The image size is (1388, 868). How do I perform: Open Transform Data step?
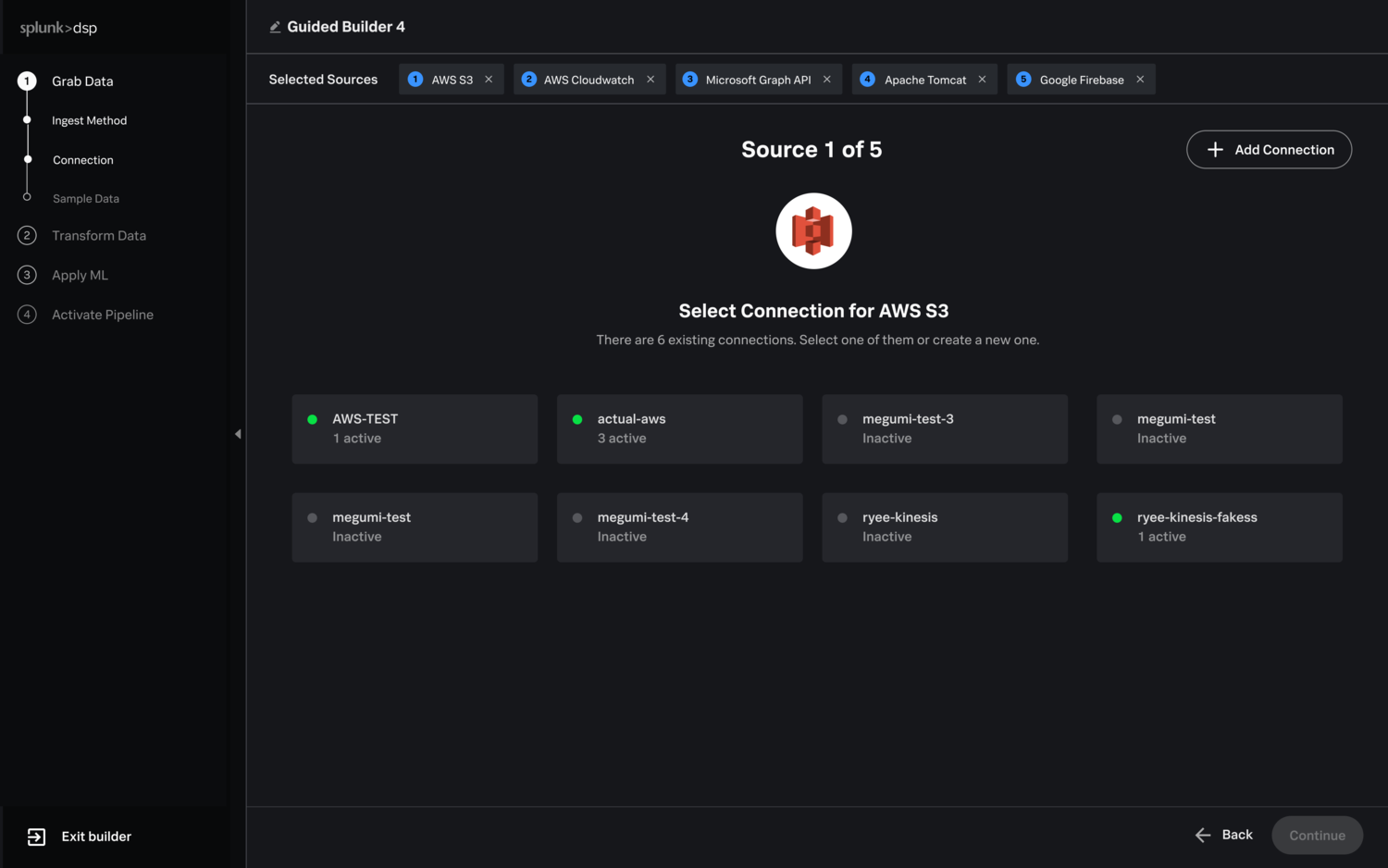click(x=99, y=236)
